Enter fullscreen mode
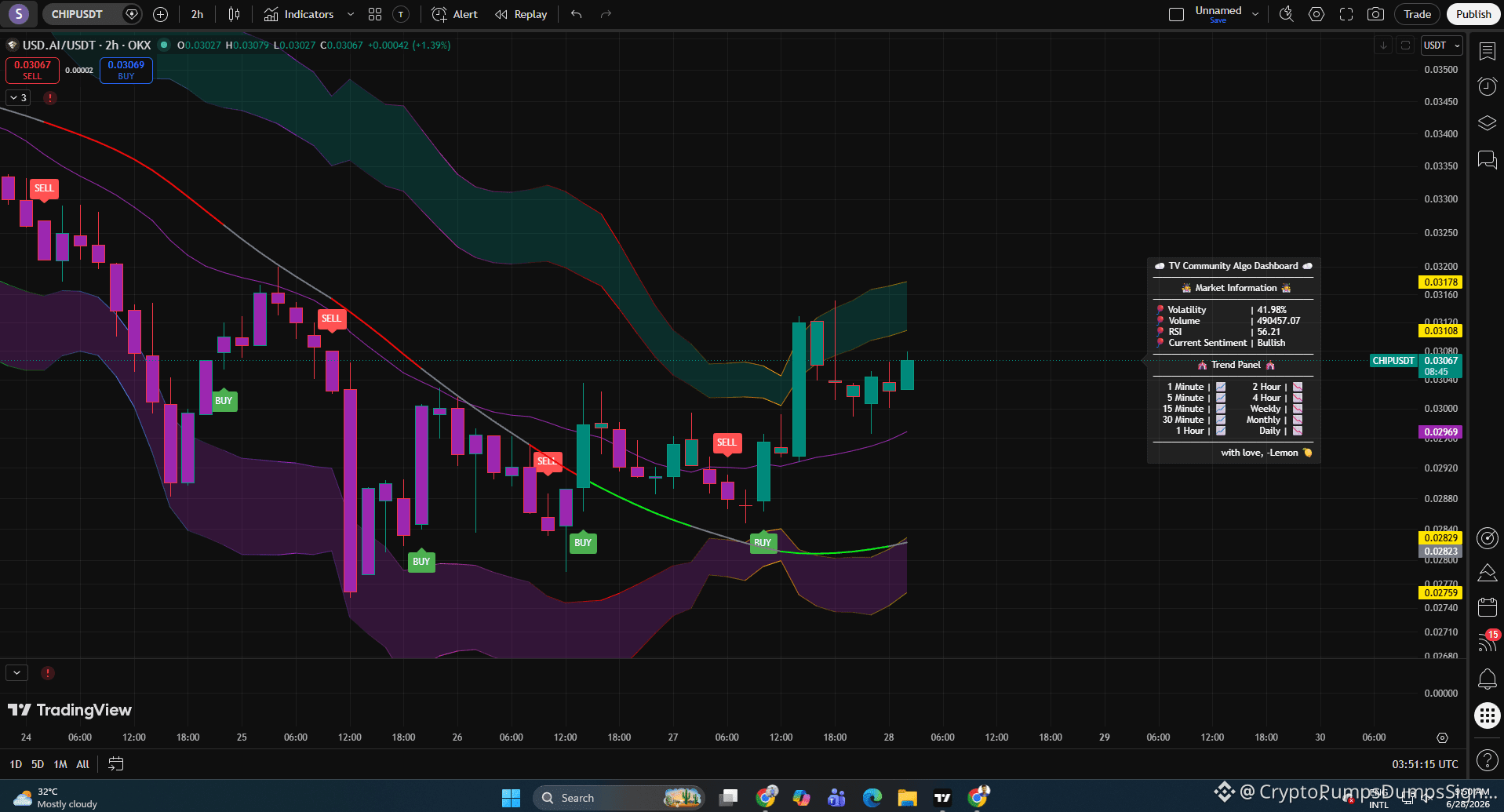The height and width of the screenshot is (812, 1504). pyautogui.click(x=1346, y=14)
